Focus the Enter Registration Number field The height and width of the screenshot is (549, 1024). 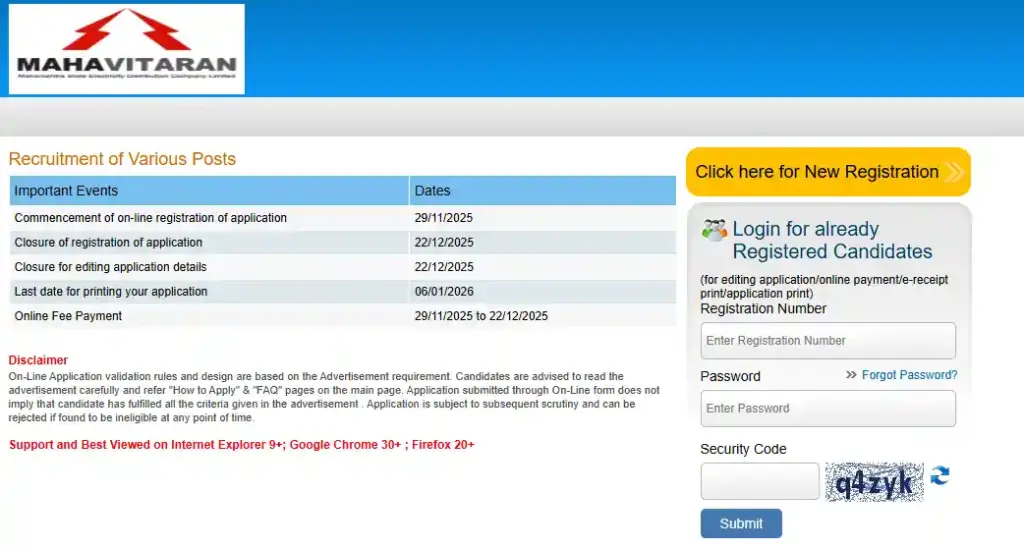[827, 341]
